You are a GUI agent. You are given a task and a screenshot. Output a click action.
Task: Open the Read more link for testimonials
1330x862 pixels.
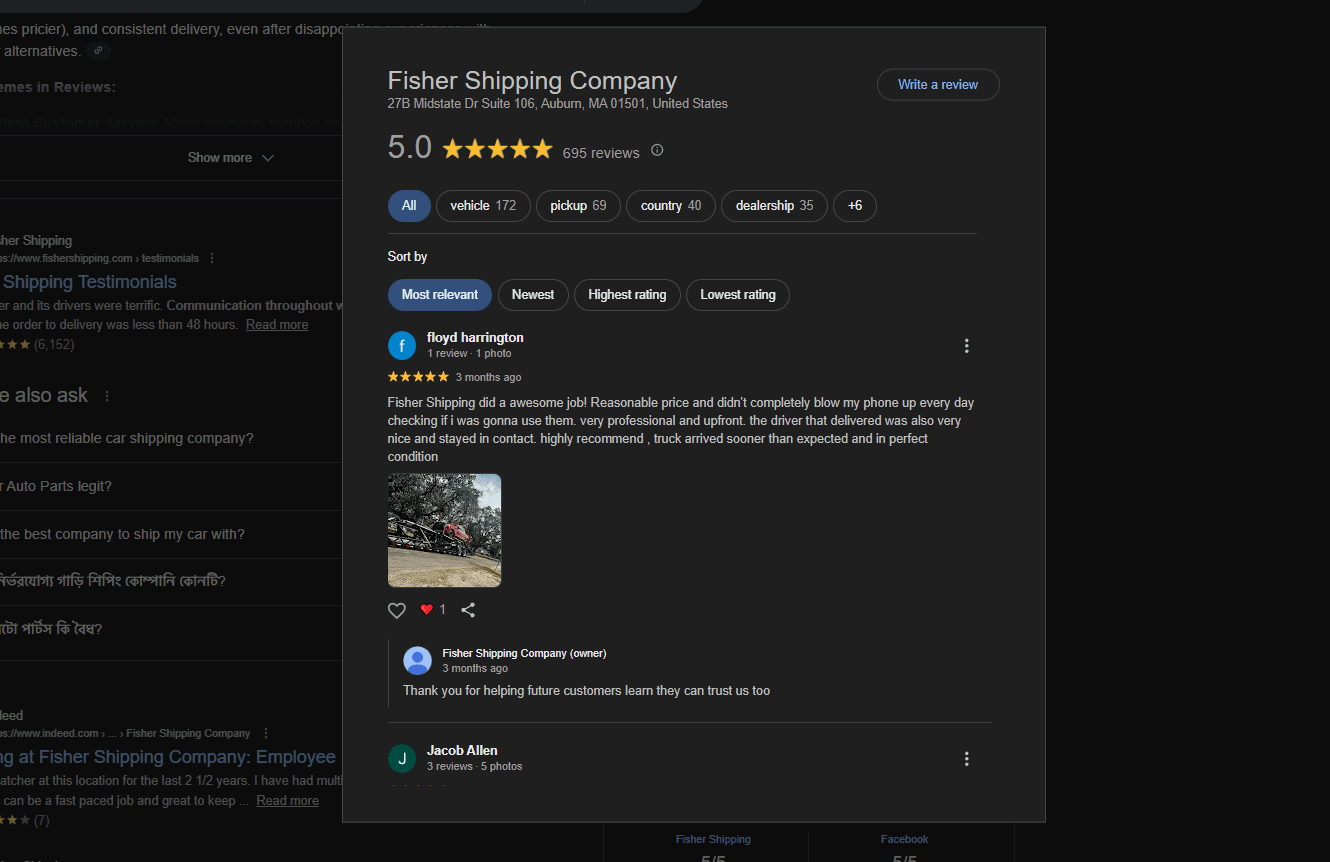(277, 325)
